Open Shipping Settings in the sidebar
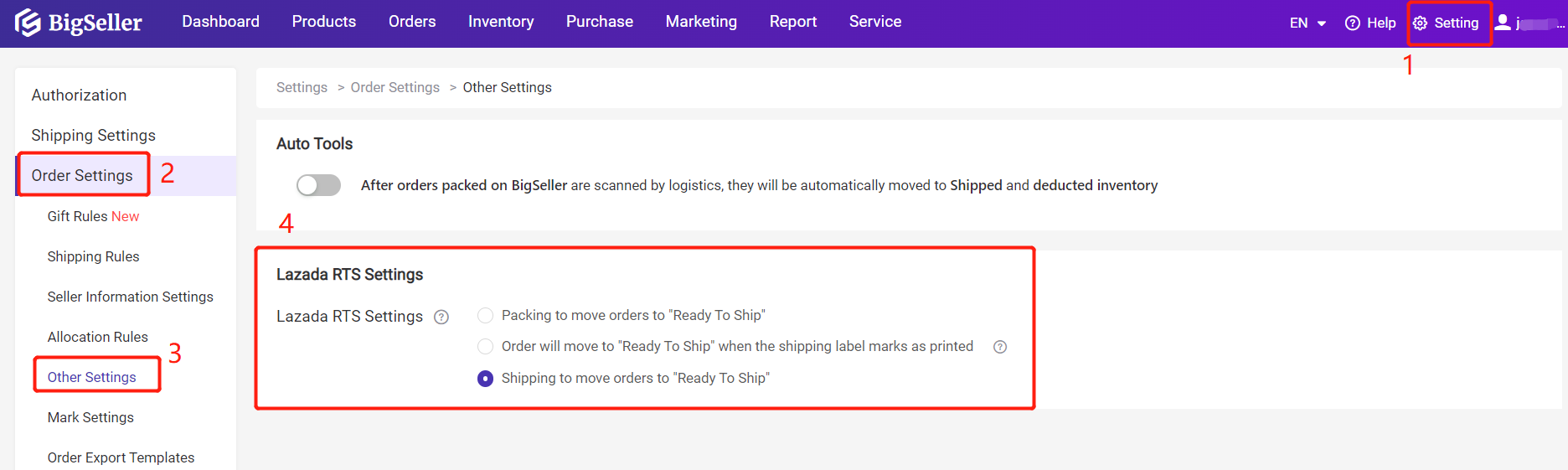This screenshot has height=470, width=1568. (93, 136)
